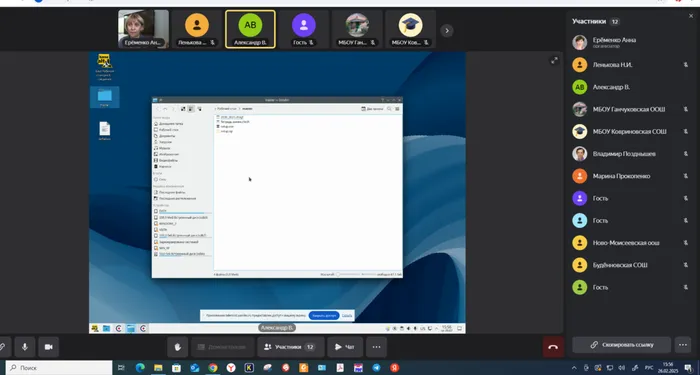Viewport: 700px width, 375px height.
Task: Select the МБОУ Ков... participant tile
Action: point(410,29)
